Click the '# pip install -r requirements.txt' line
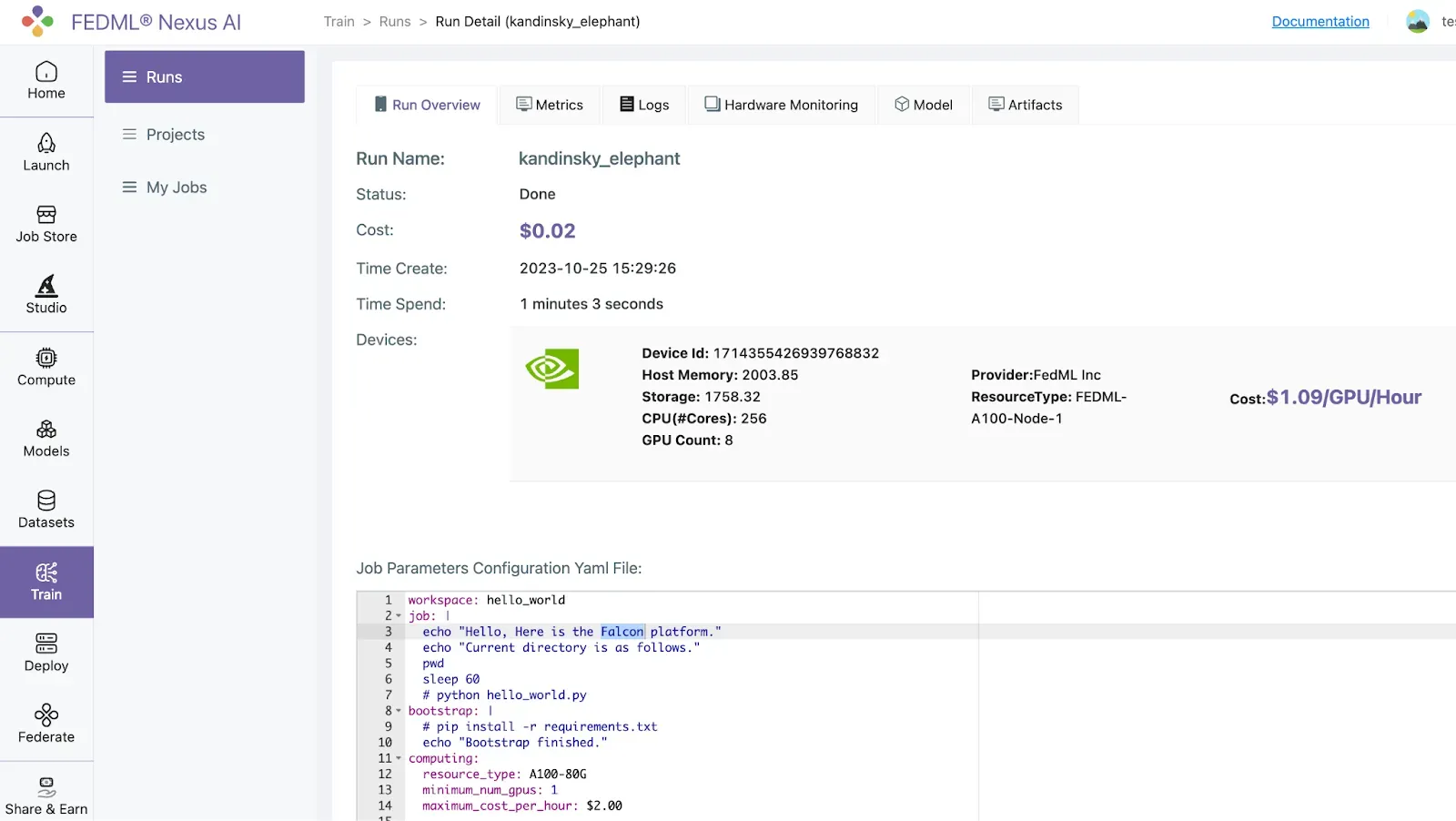The width and height of the screenshot is (1456, 821). (x=540, y=727)
